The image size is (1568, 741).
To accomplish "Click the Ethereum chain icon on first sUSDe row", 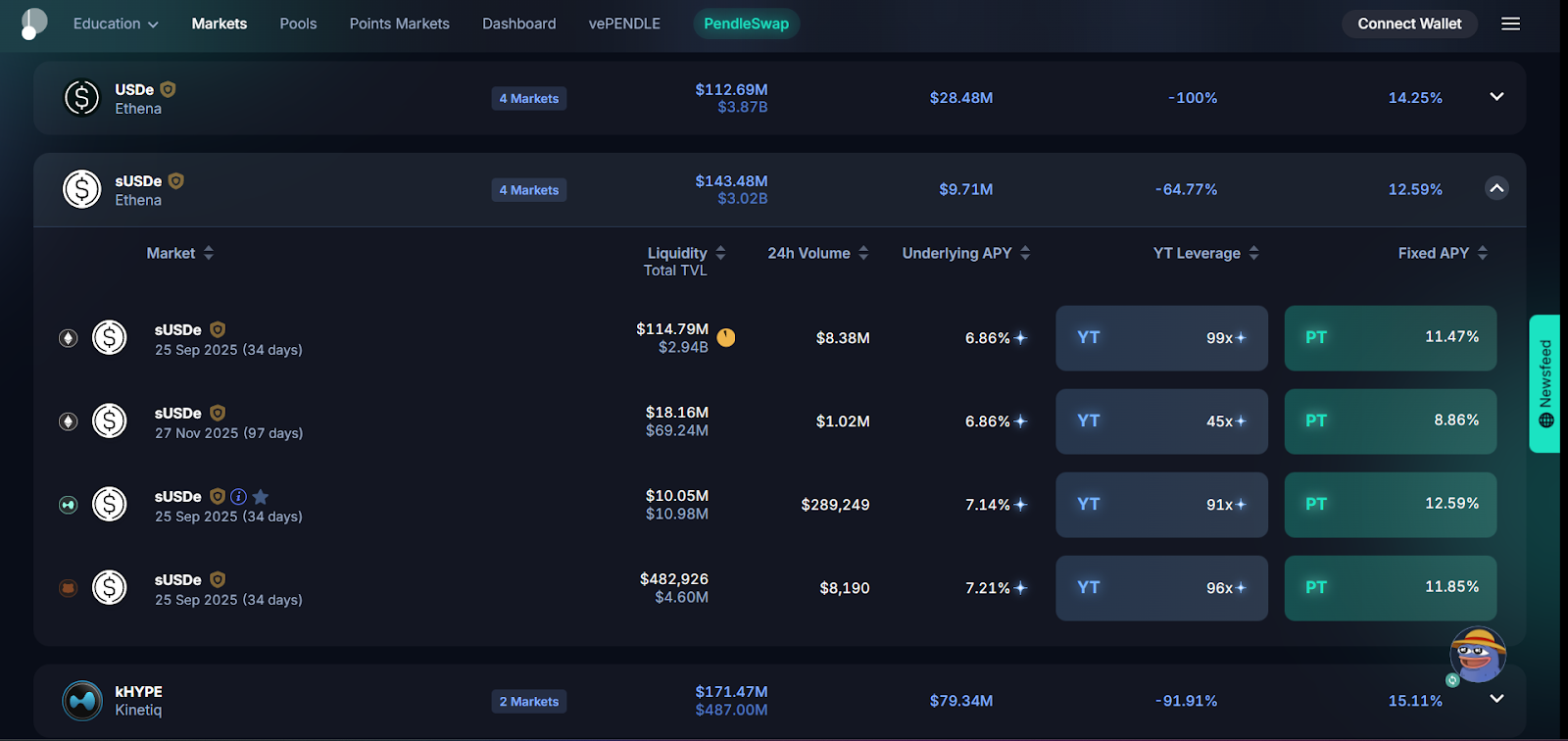I will pos(67,338).
